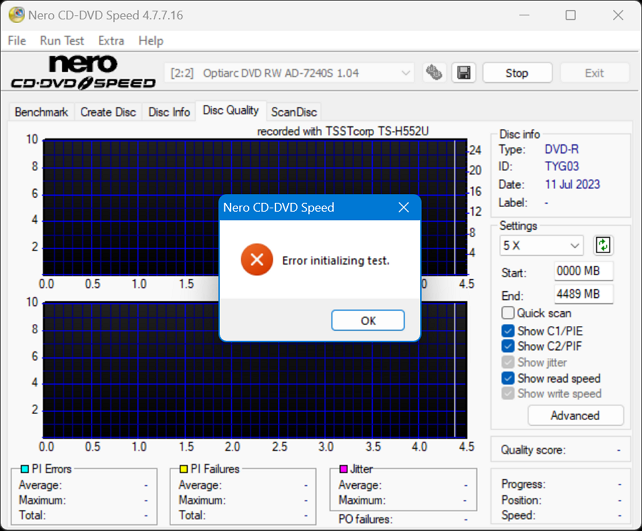Click the magenta Jitter color swatch
Image resolution: width=642 pixels, height=531 pixels.
point(344,469)
